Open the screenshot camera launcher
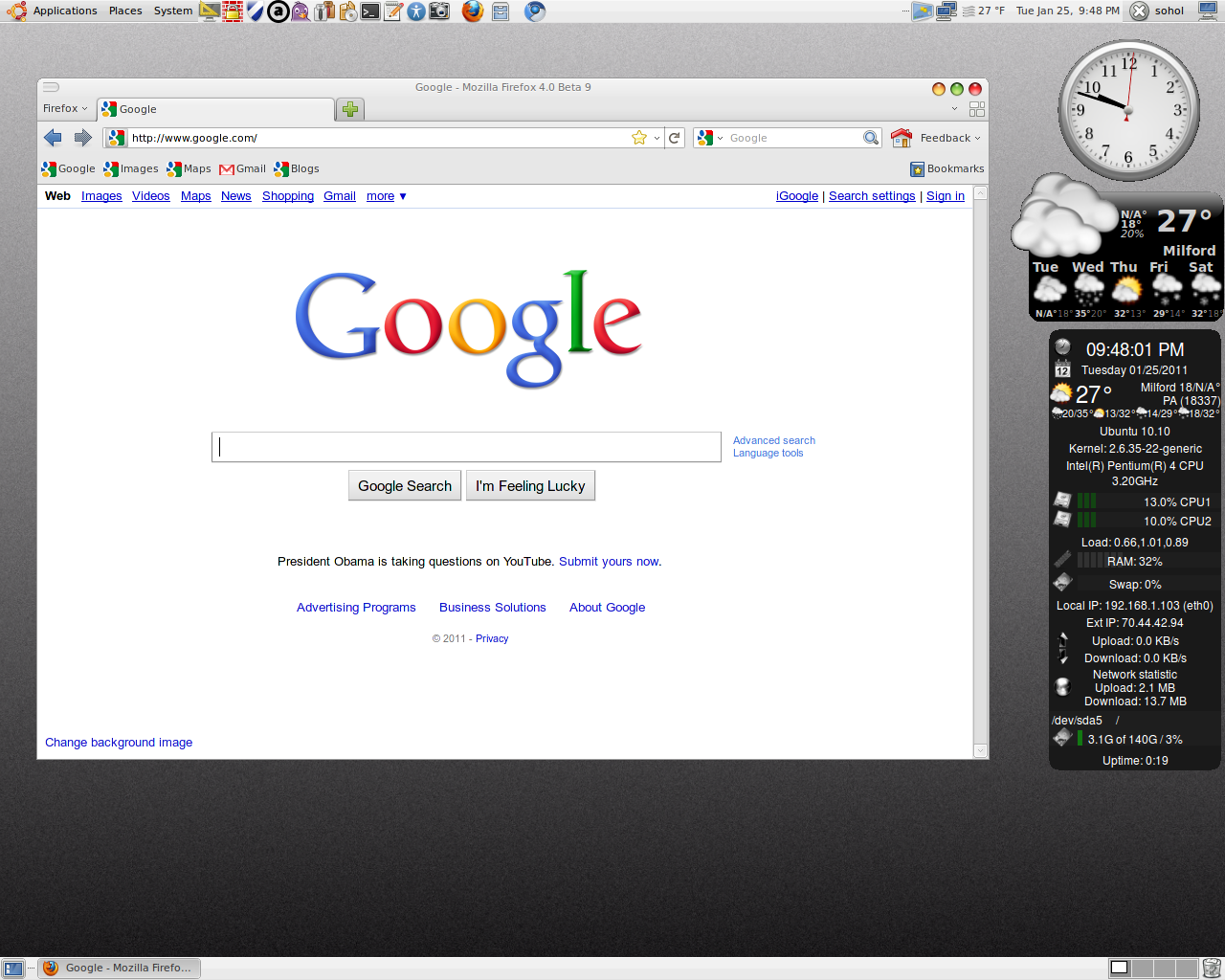The height and width of the screenshot is (980, 1225). [x=439, y=11]
